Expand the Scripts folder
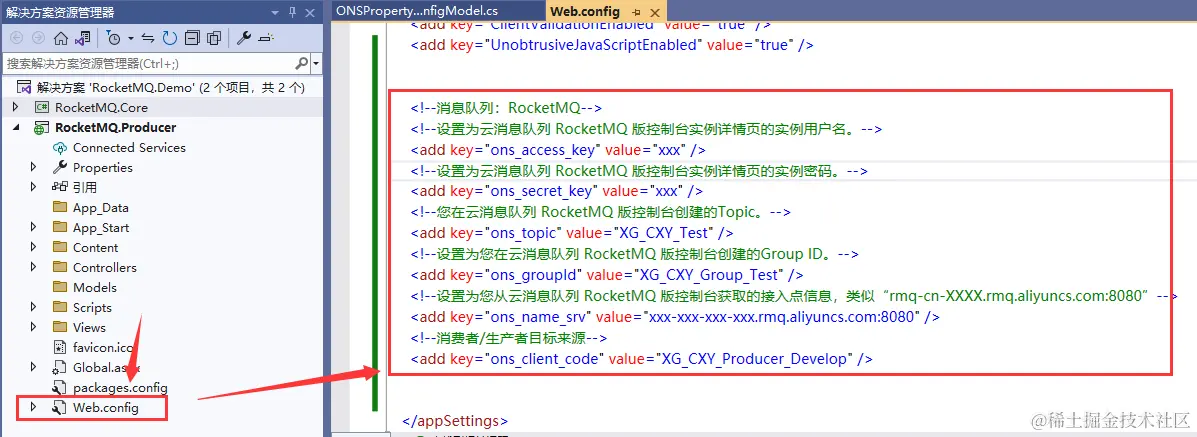1197x437 pixels. (33, 307)
